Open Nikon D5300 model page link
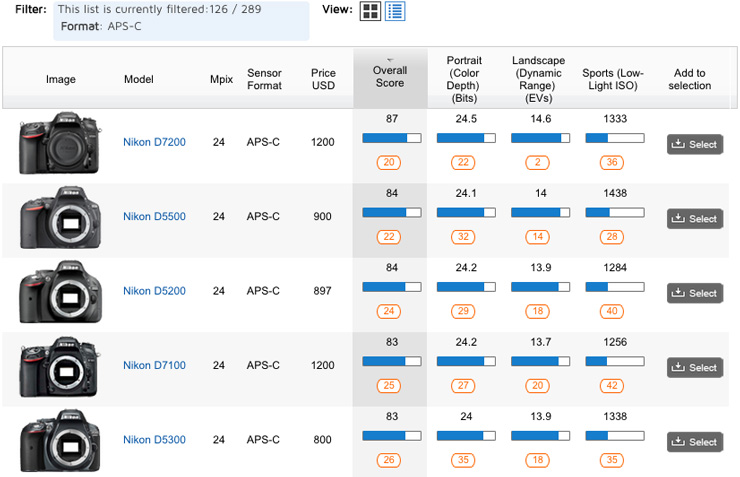 click(154, 440)
